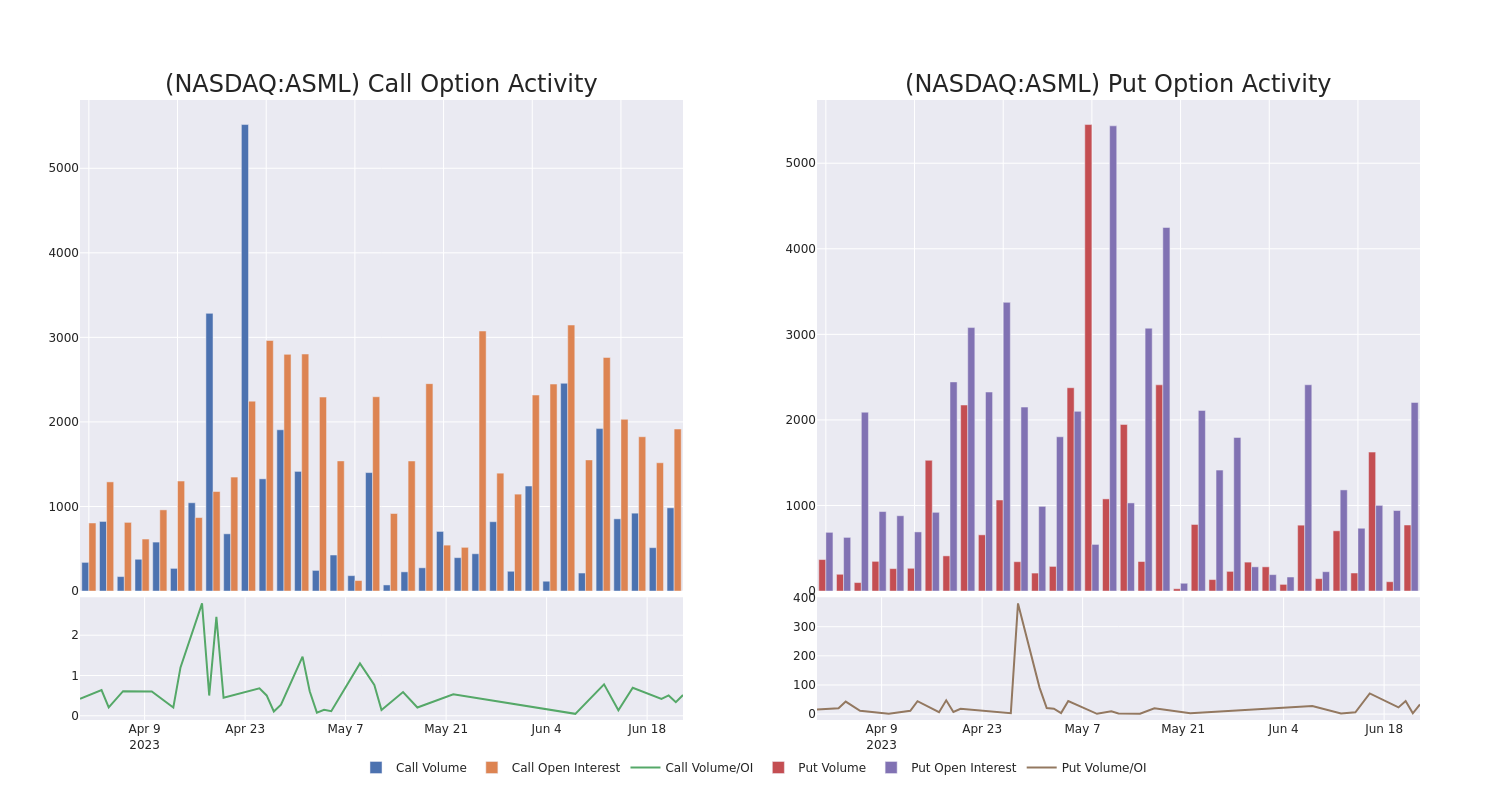The image size is (1500, 800).
Task: Select the 'Call Open Interest' legend label
Action: click(x=565, y=768)
